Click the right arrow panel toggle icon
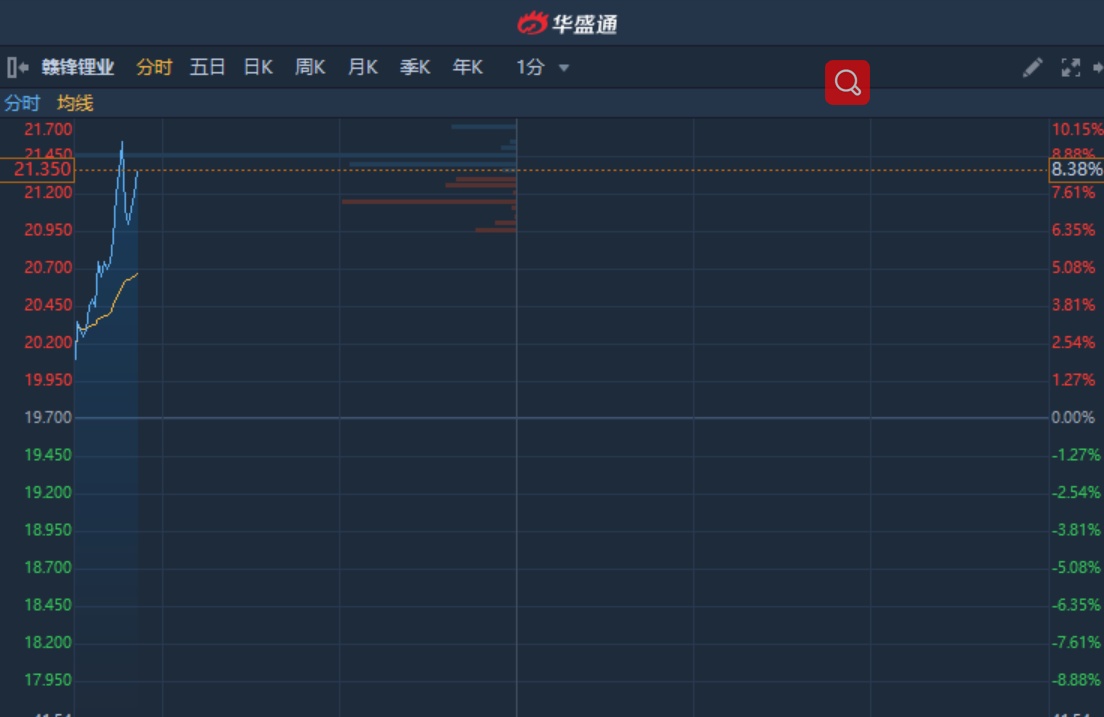1104x717 pixels. [x=1098, y=68]
